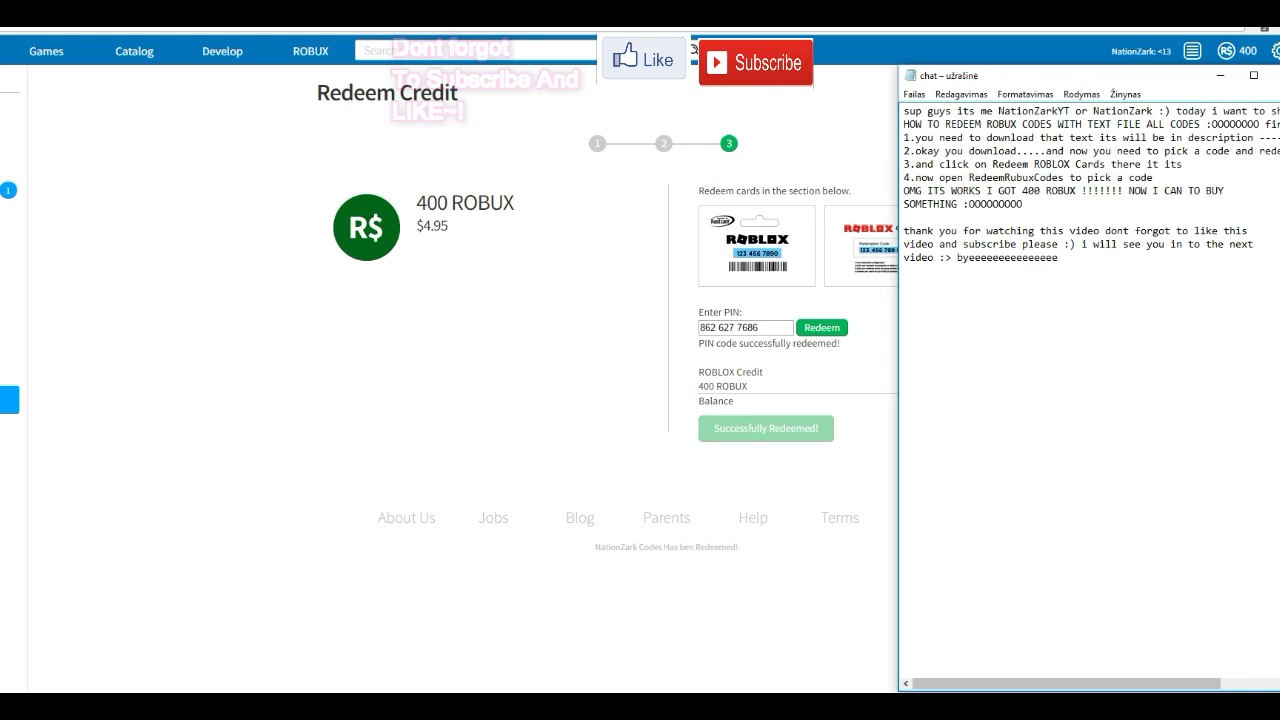Click the 'Successfully Redeemed!' button
The image size is (1280, 720).
(x=766, y=429)
